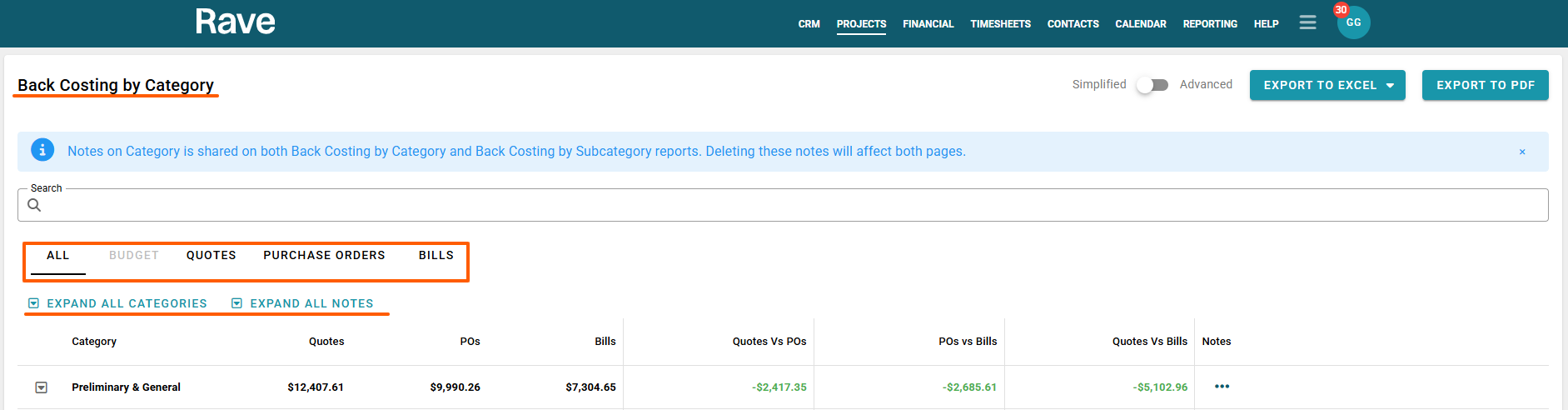Select the Bills tab
The width and height of the screenshot is (1568, 410).
pyautogui.click(x=436, y=256)
